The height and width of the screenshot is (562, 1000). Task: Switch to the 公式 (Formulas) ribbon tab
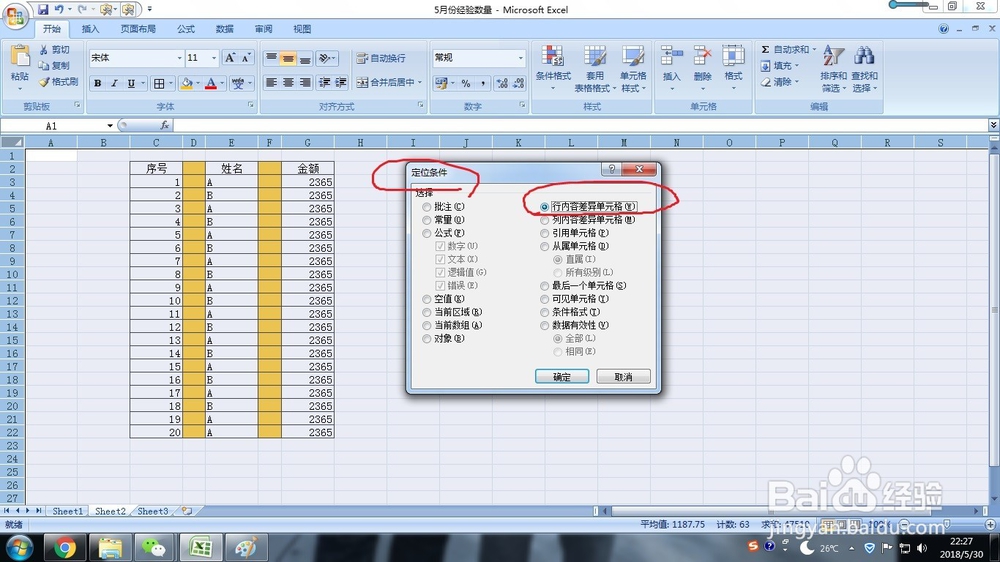click(x=186, y=29)
